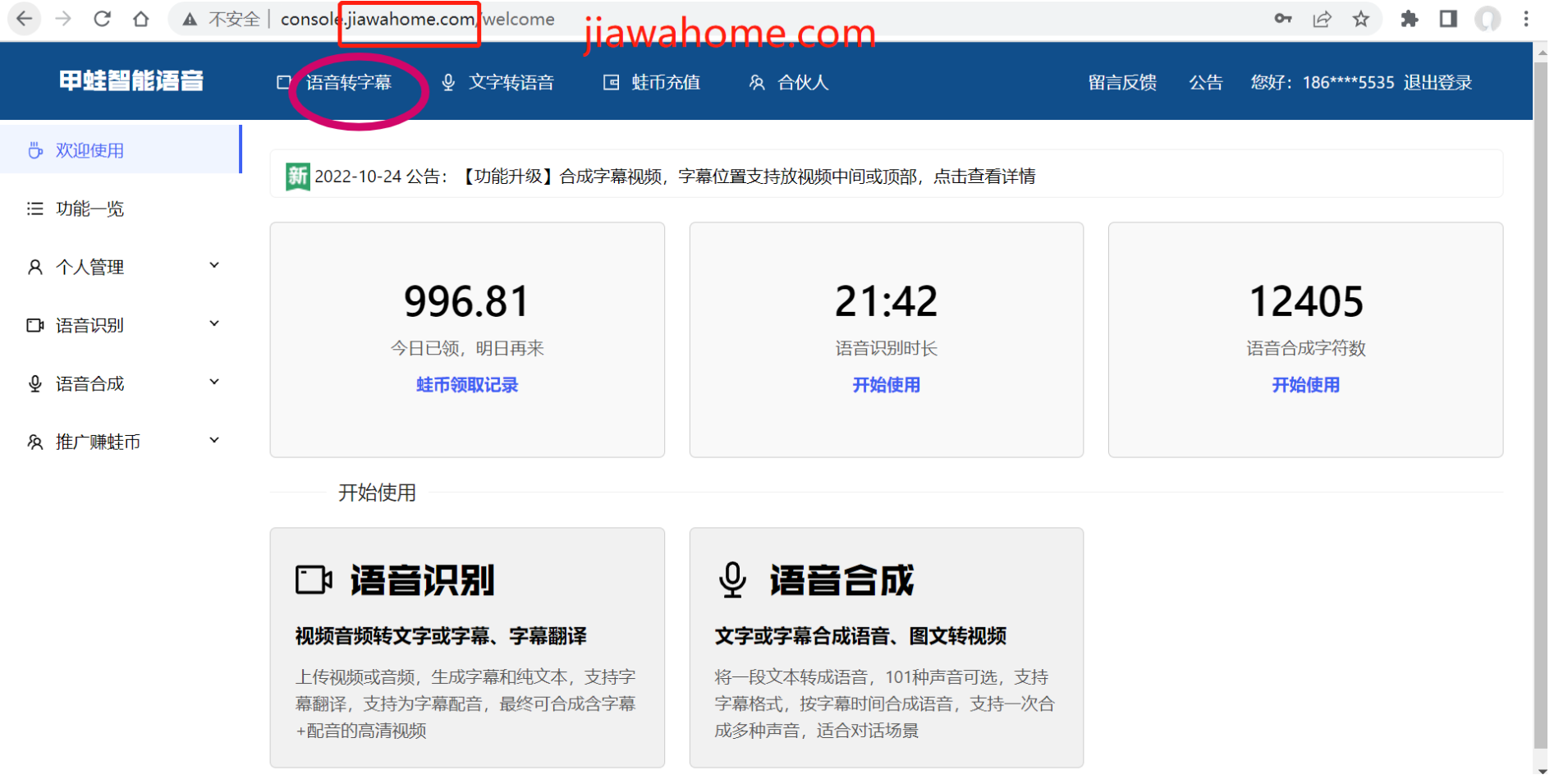Click the people icon beside 合伙人
The image size is (1568, 784).
(x=757, y=82)
